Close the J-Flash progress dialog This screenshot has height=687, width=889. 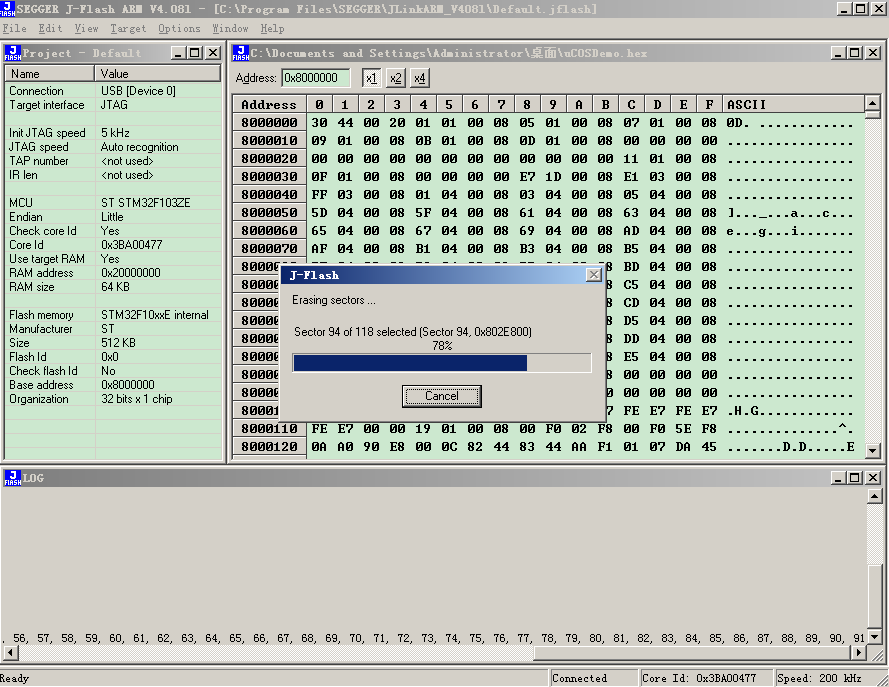click(x=594, y=275)
